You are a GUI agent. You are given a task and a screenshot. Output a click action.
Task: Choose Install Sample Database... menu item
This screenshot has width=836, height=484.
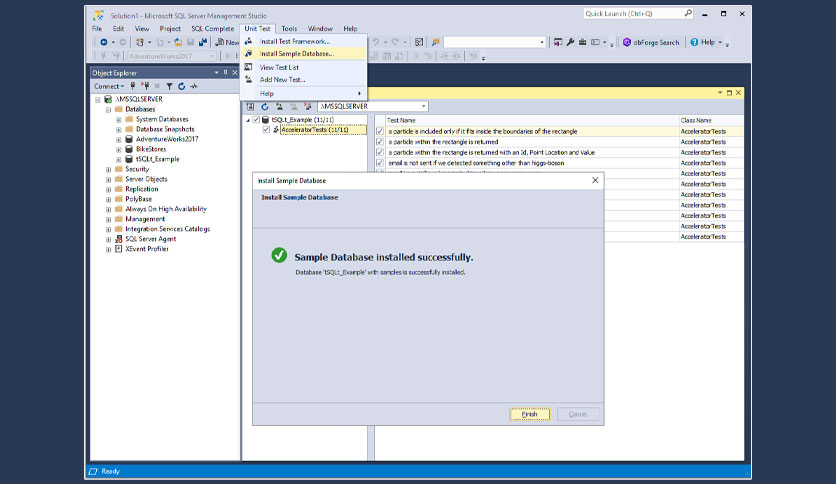pos(304,53)
